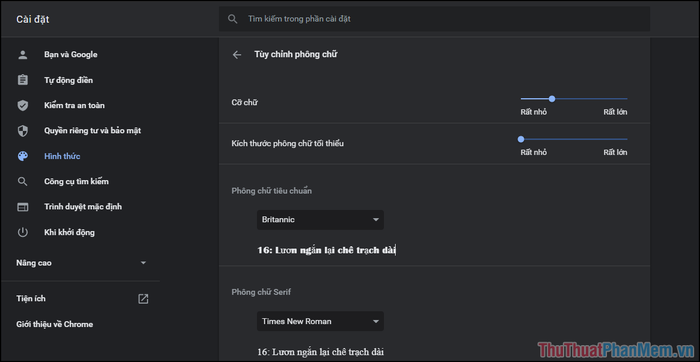Select the Hình thức menu item
Viewport: 700px width, 362px height.
click(x=62, y=156)
